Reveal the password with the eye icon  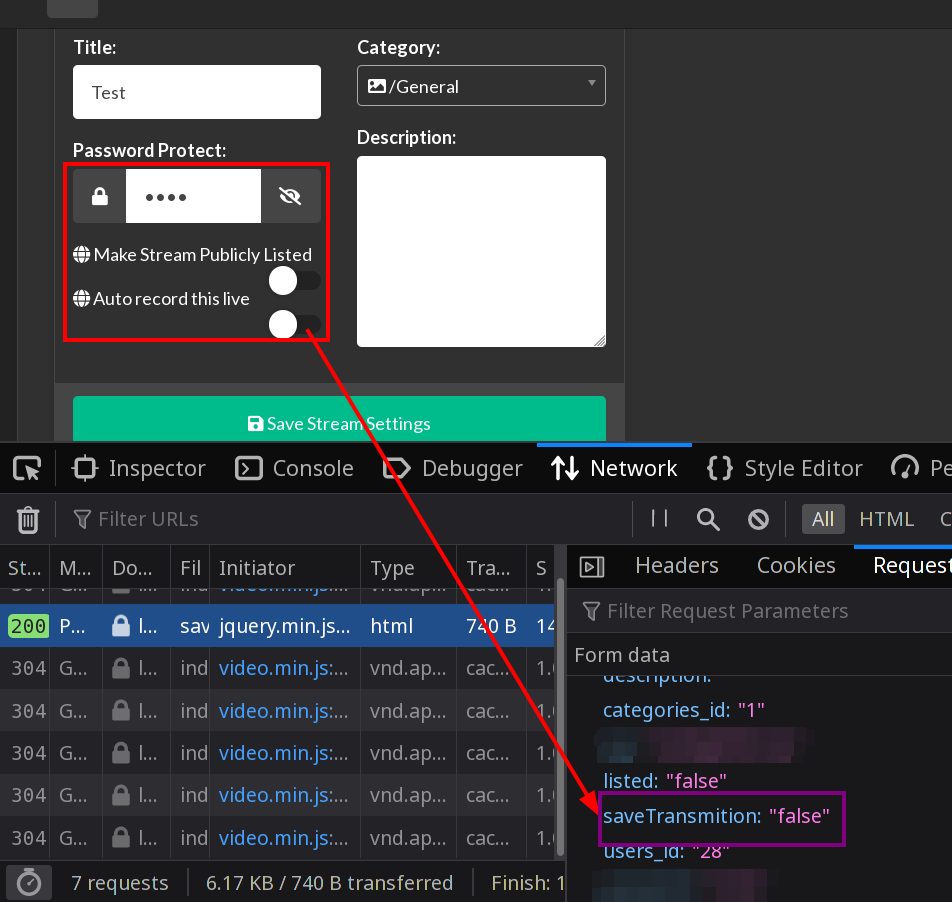(x=291, y=195)
